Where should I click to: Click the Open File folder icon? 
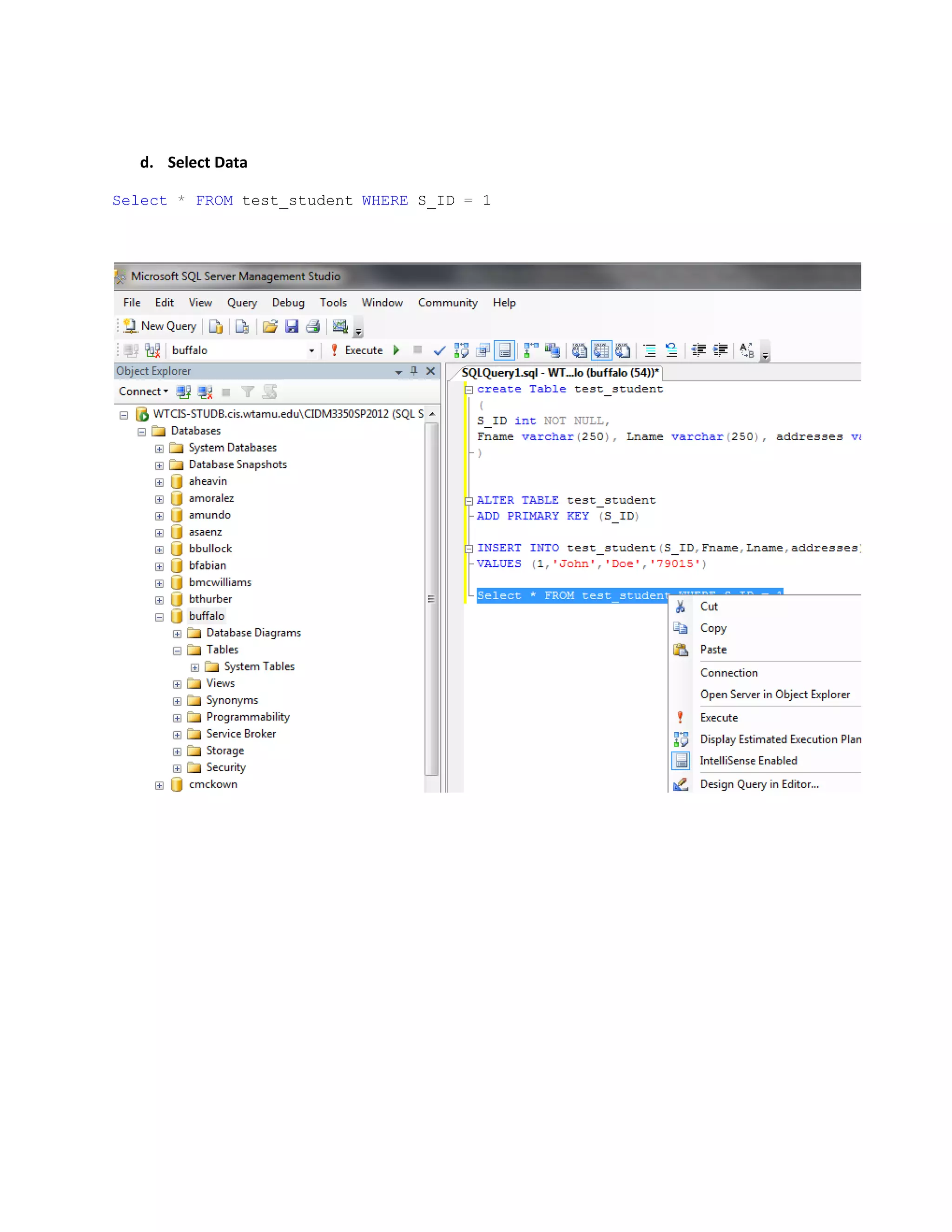(270, 326)
